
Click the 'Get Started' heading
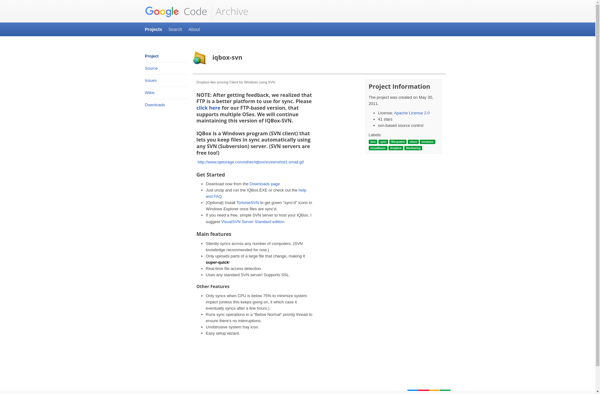pos(210,175)
